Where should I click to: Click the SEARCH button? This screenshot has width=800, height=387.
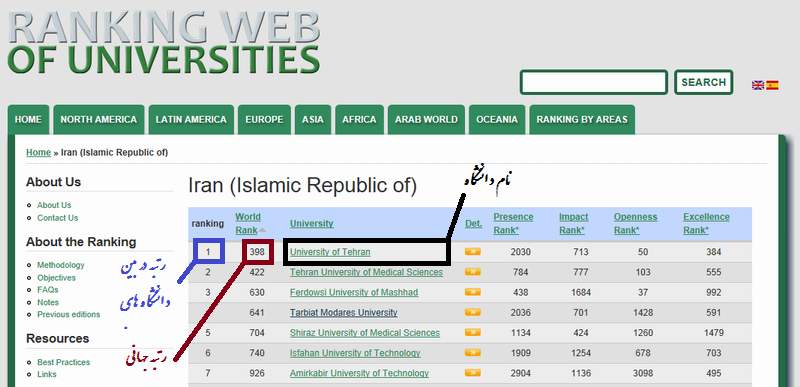click(704, 82)
